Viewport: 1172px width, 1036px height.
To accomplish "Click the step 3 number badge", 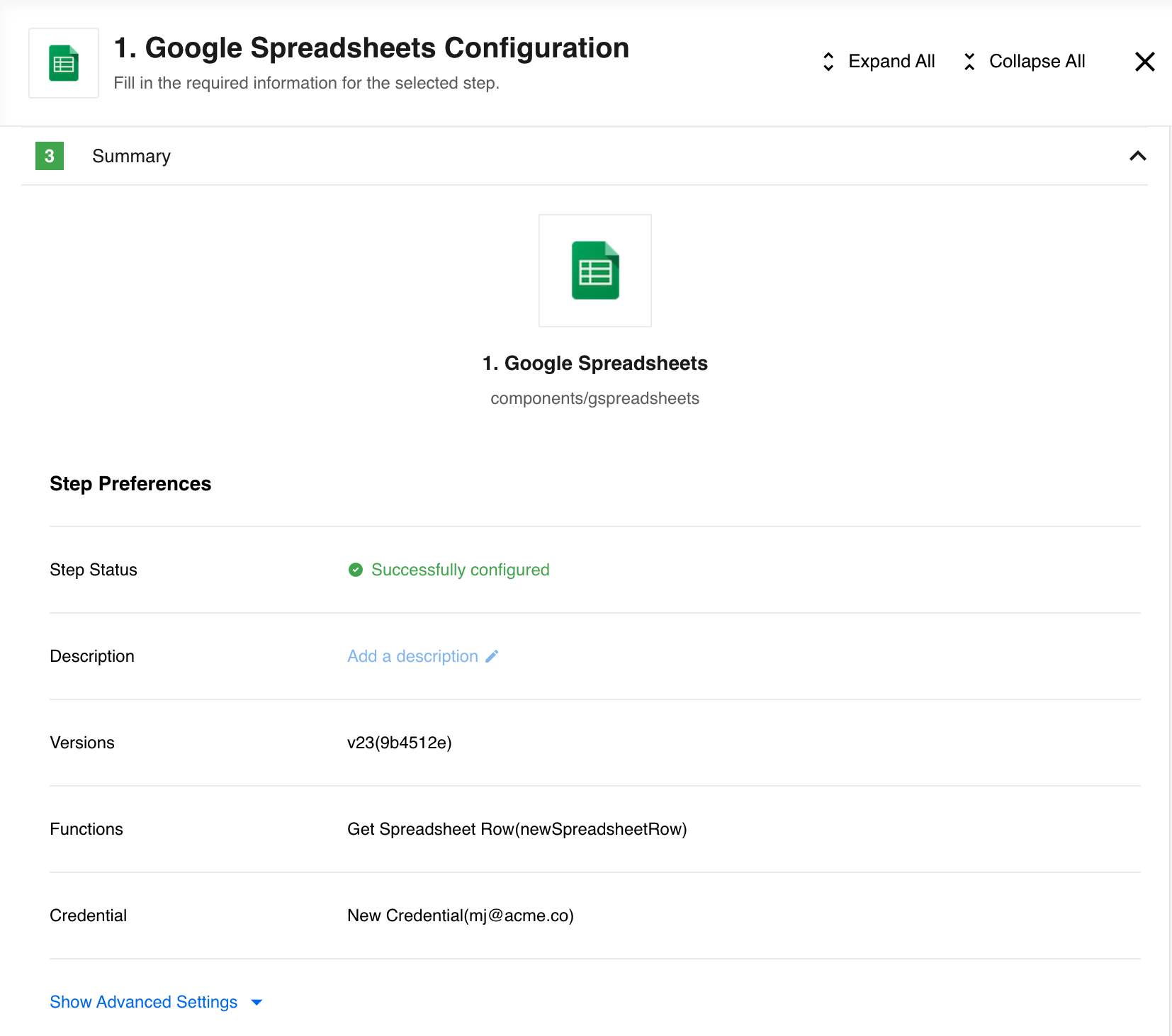I will click(50, 156).
